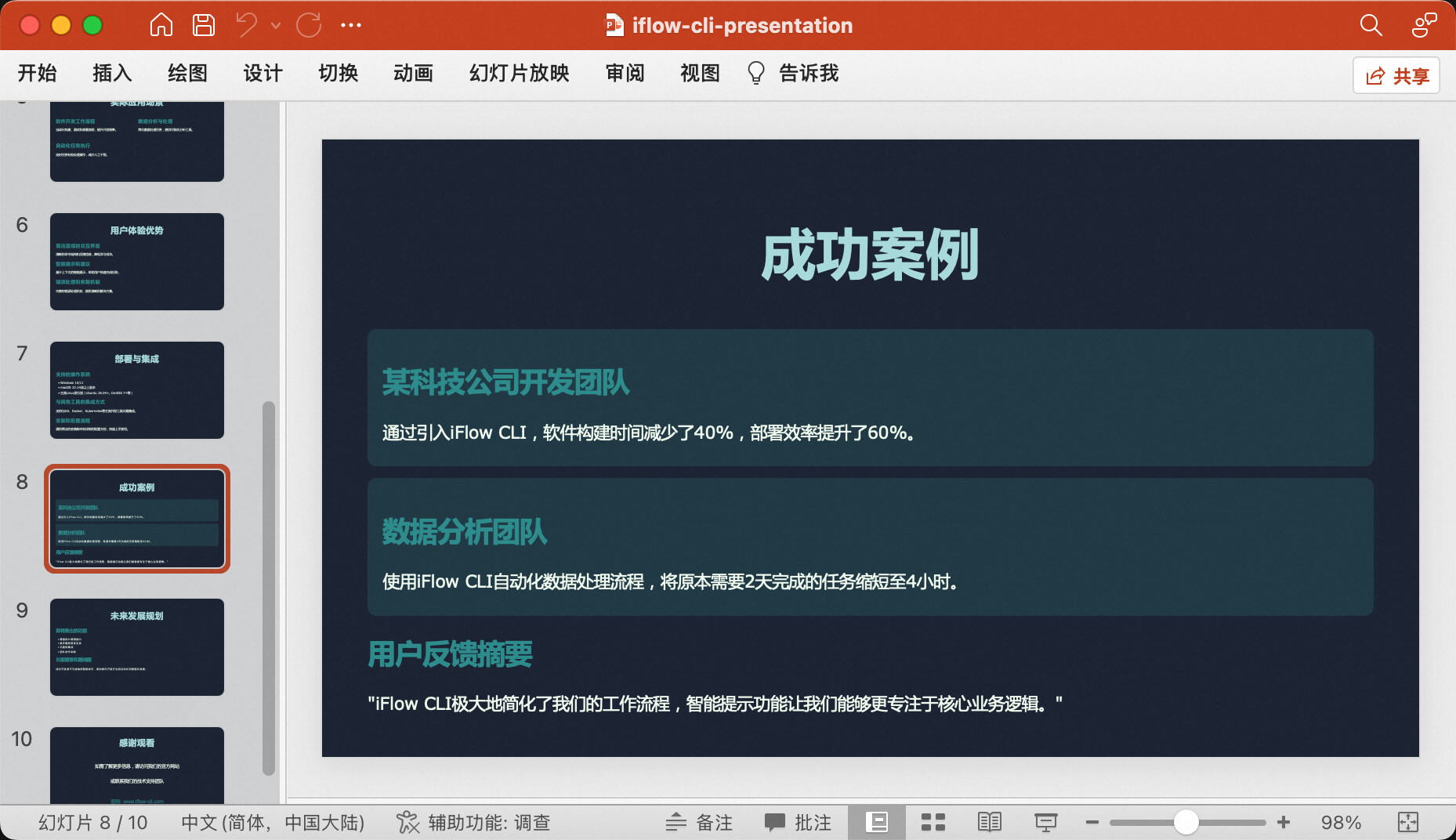Open the collaboration people icon
The height and width of the screenshot is (840, 1456).
click(x=1423, y=25)
